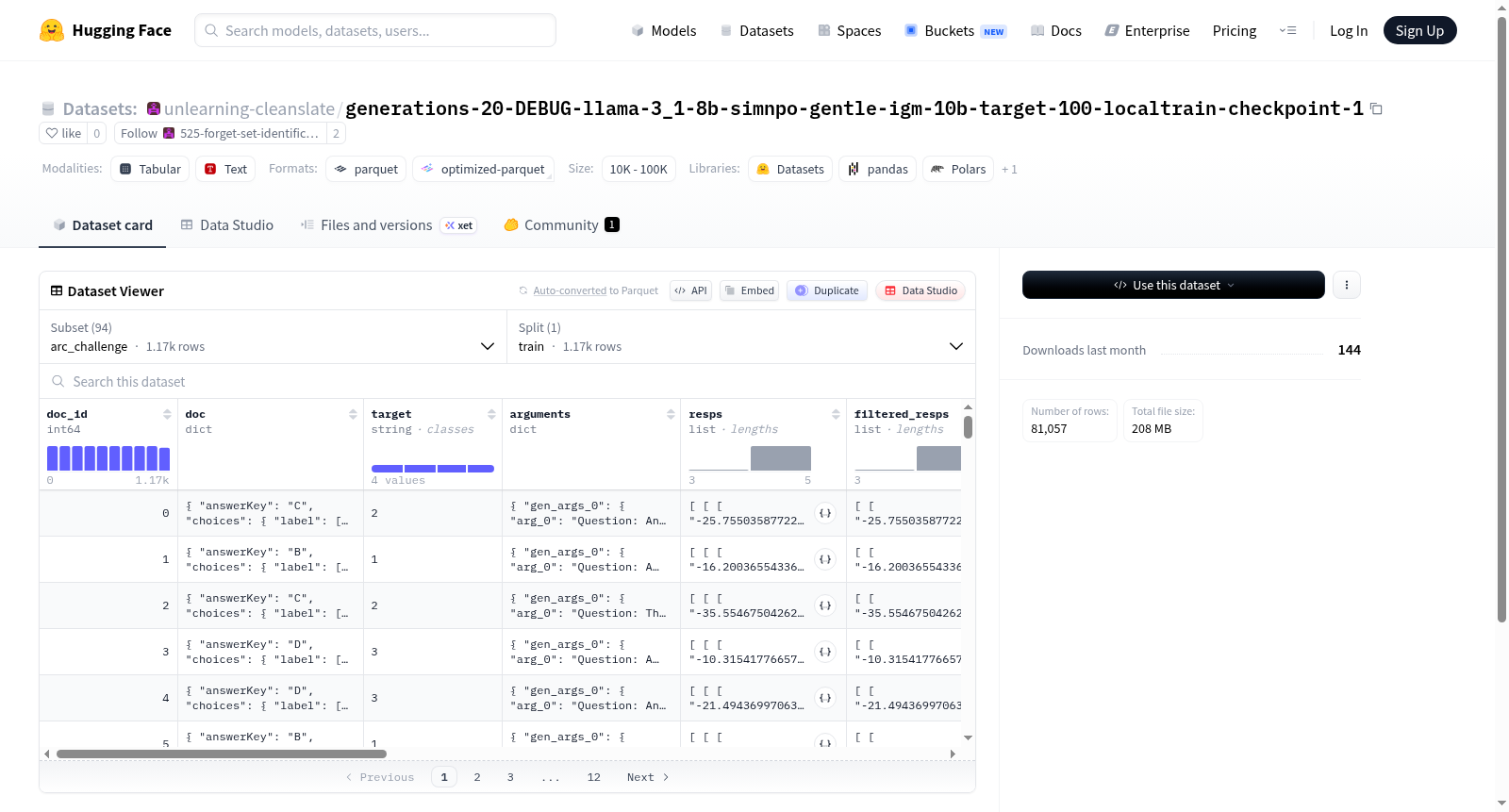
Task: Sort the resps column
Action: pyautogui.click(x=836, y=415)
